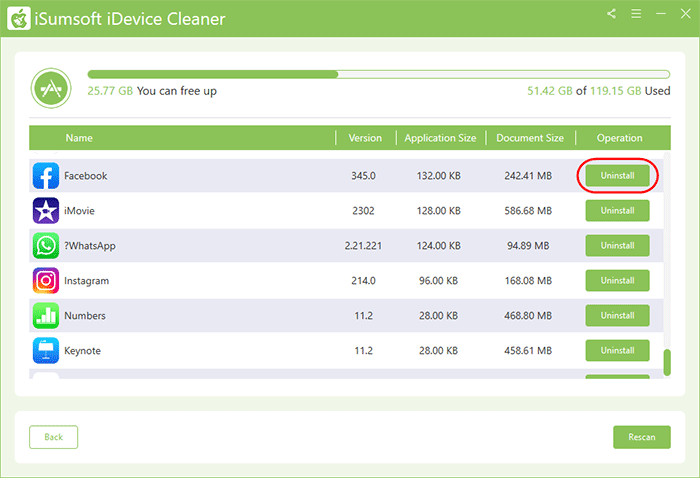Click the Operation column header

(620, 138)
